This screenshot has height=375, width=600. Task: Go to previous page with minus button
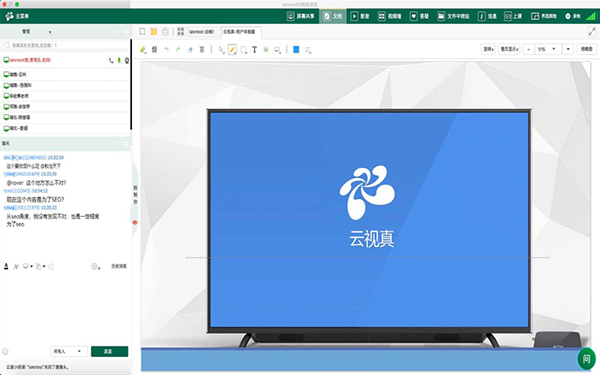pos(529,49)
